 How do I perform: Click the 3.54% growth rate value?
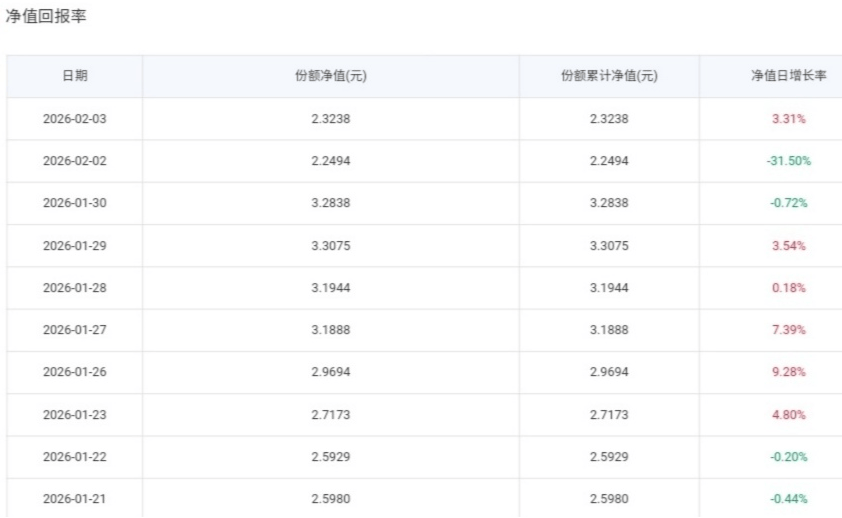tap(789, 246)
